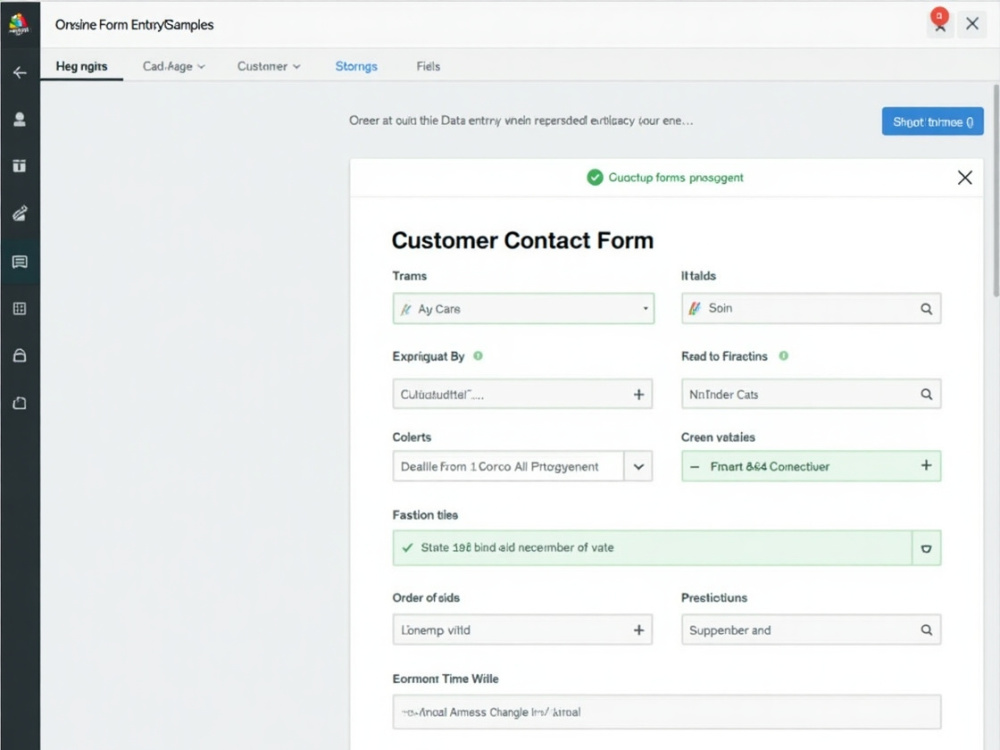Open the user profile sidebar icon
The height and width of the screenshot is (750, 1000).
[20, 119]
